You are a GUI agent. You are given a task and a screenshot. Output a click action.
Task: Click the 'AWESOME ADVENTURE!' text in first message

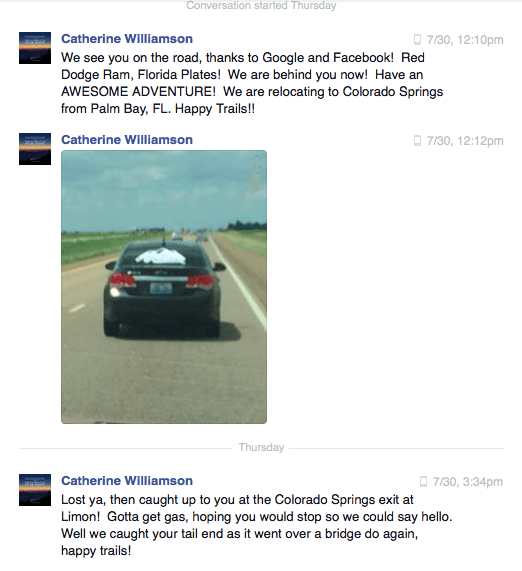coord(138,91)
